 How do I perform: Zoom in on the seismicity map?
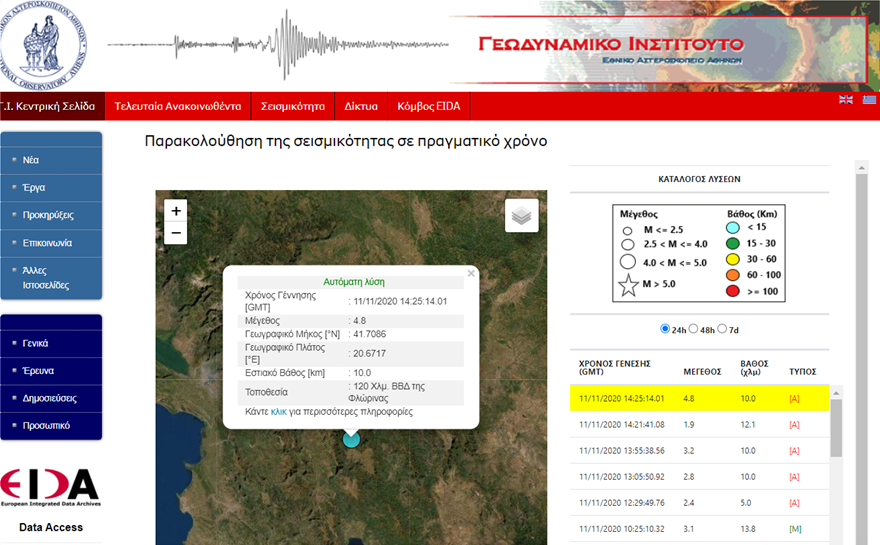point(176,211)
